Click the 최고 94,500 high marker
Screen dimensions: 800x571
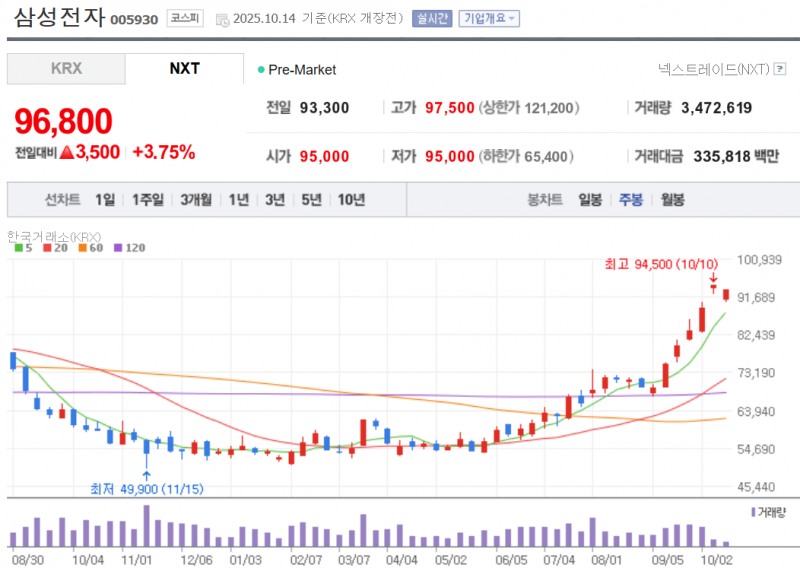point(661,264)
